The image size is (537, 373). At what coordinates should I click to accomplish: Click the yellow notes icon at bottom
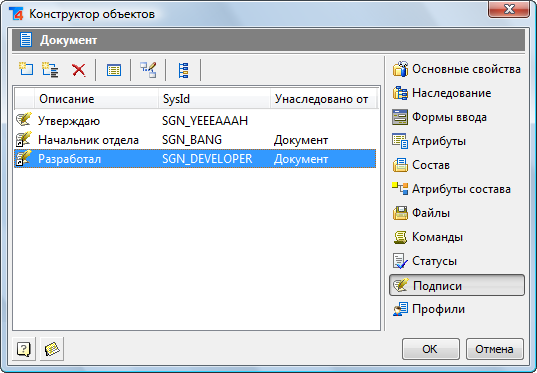pyautogui.click(x=52, y=349)
